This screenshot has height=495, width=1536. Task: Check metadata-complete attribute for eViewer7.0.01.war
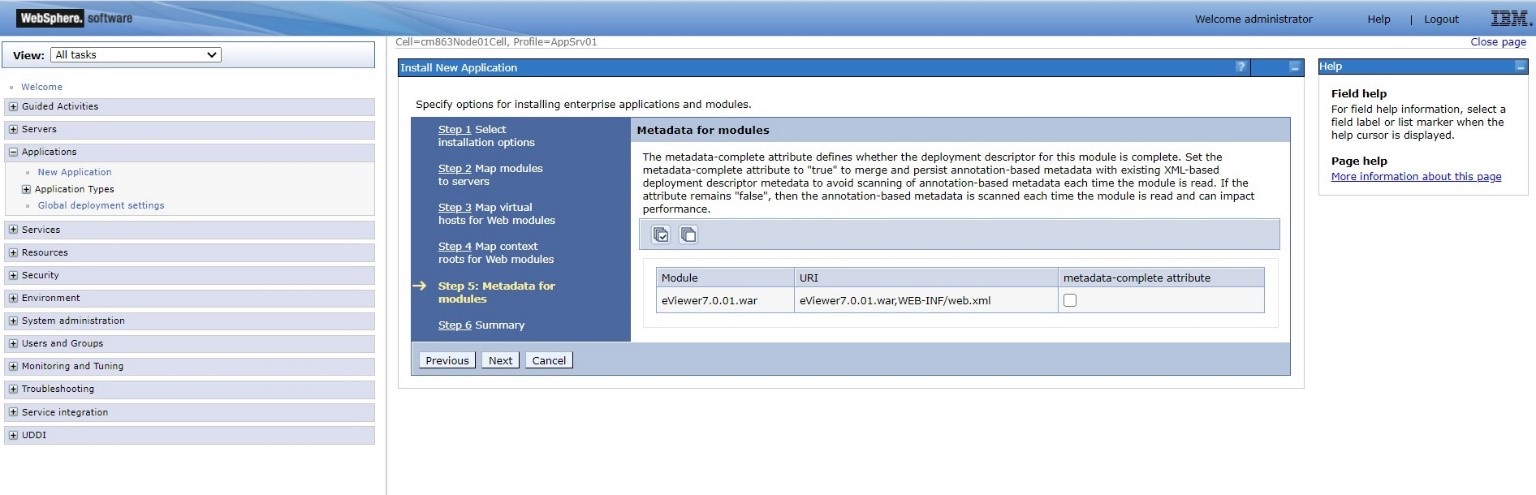pyautogui.click(x=1070, y=301)
